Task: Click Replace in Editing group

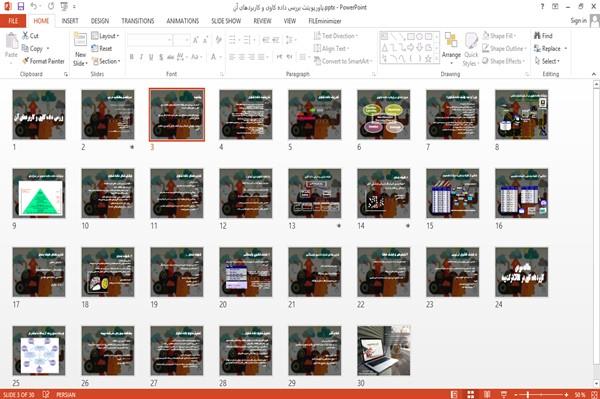Action: point(547,49)
